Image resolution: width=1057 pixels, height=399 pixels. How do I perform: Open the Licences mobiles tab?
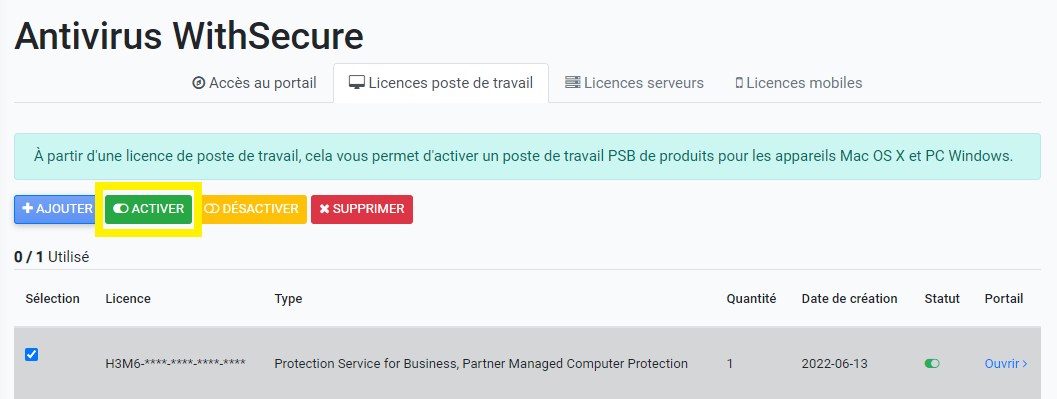pos(799,83)
